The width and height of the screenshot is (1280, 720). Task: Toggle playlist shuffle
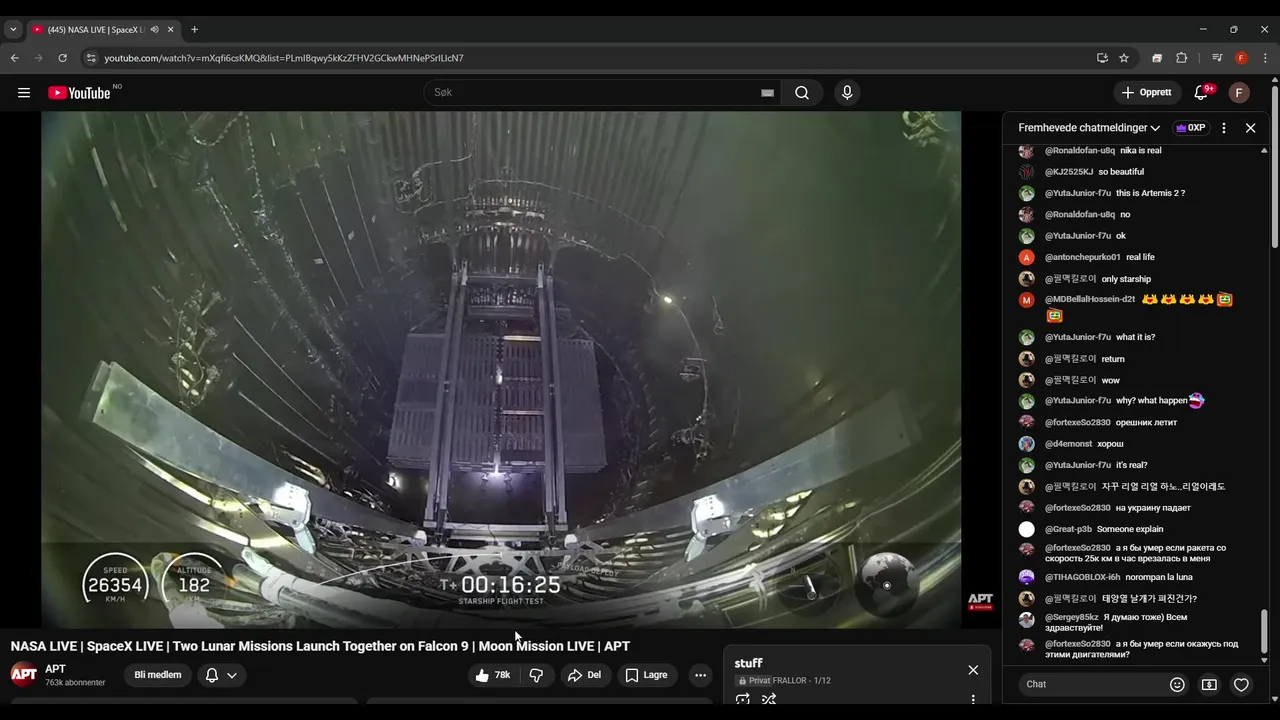coord(769,699)
